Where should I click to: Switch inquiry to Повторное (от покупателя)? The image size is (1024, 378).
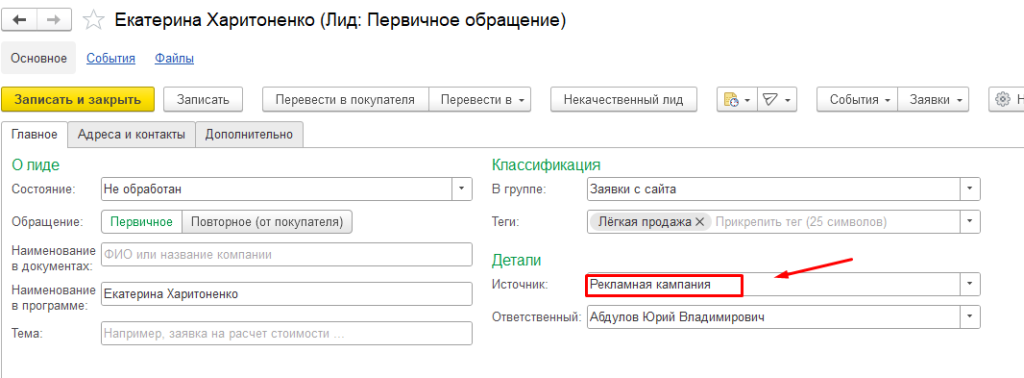coord(266,221)
